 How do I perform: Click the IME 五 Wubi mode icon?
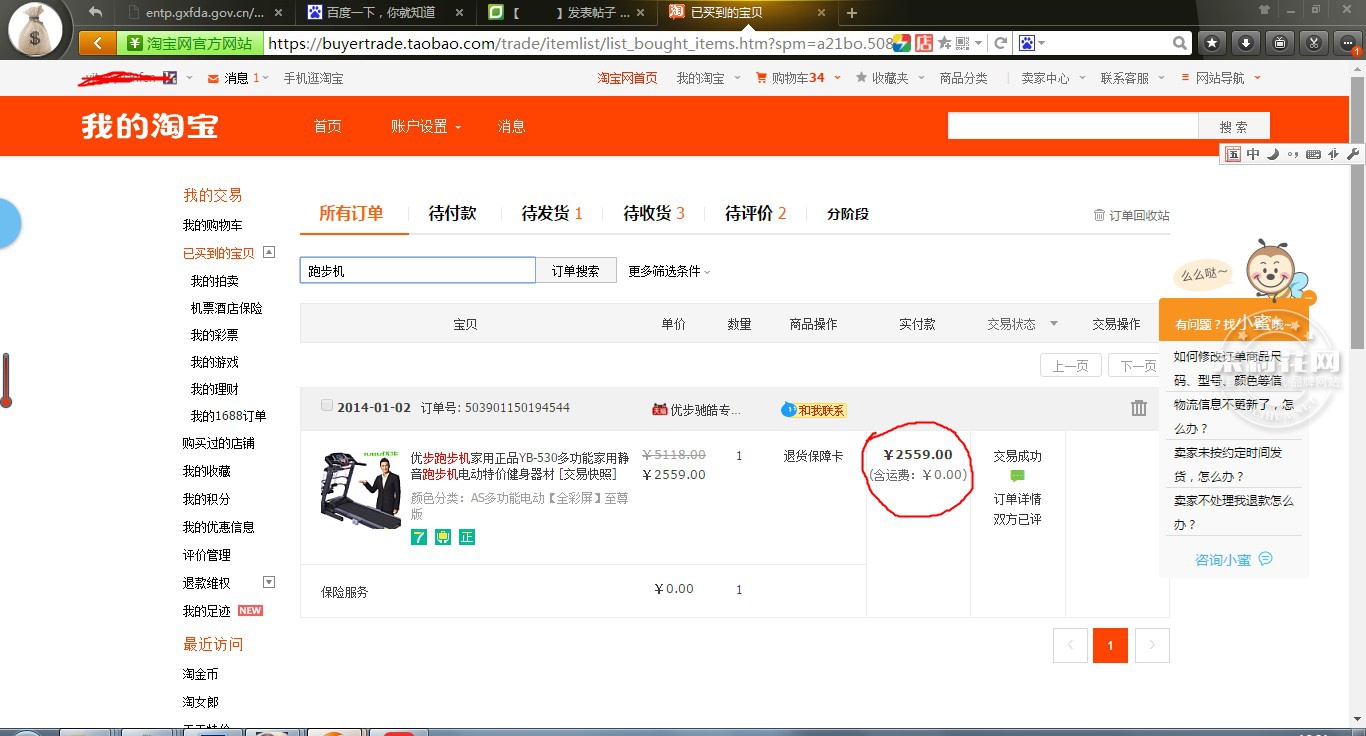click(x=1233, y=154)
